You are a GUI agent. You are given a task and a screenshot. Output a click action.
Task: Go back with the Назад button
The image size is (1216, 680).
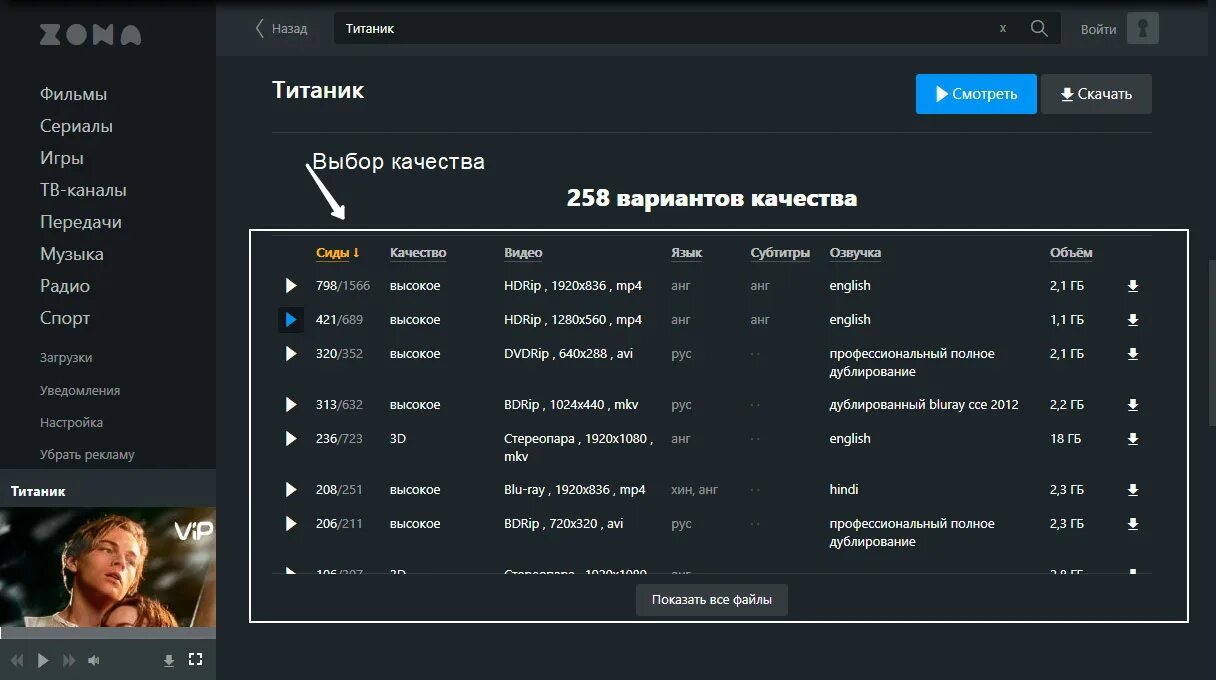[x=281, y=28]
